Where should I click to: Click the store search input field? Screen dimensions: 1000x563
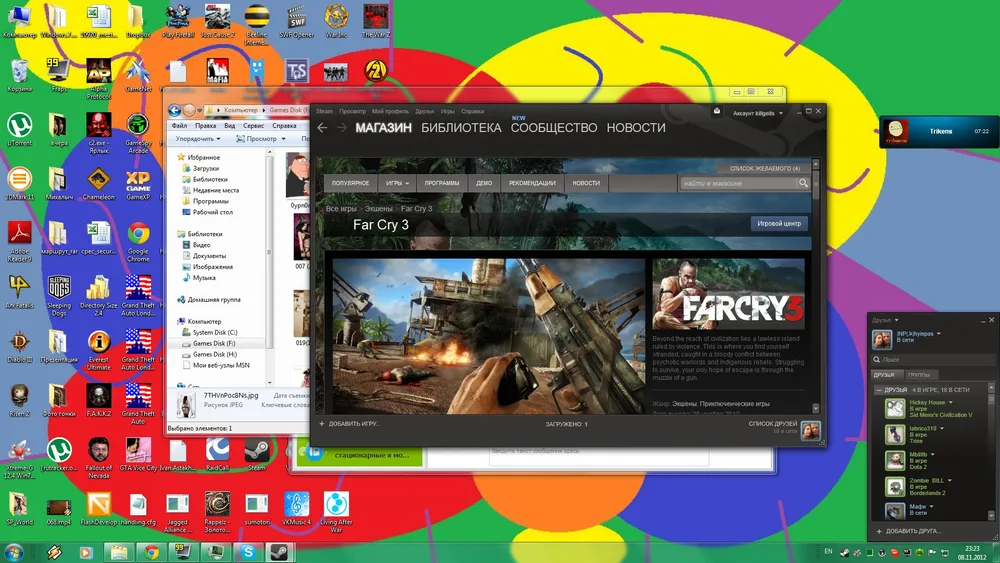click(x=737, y=184)
